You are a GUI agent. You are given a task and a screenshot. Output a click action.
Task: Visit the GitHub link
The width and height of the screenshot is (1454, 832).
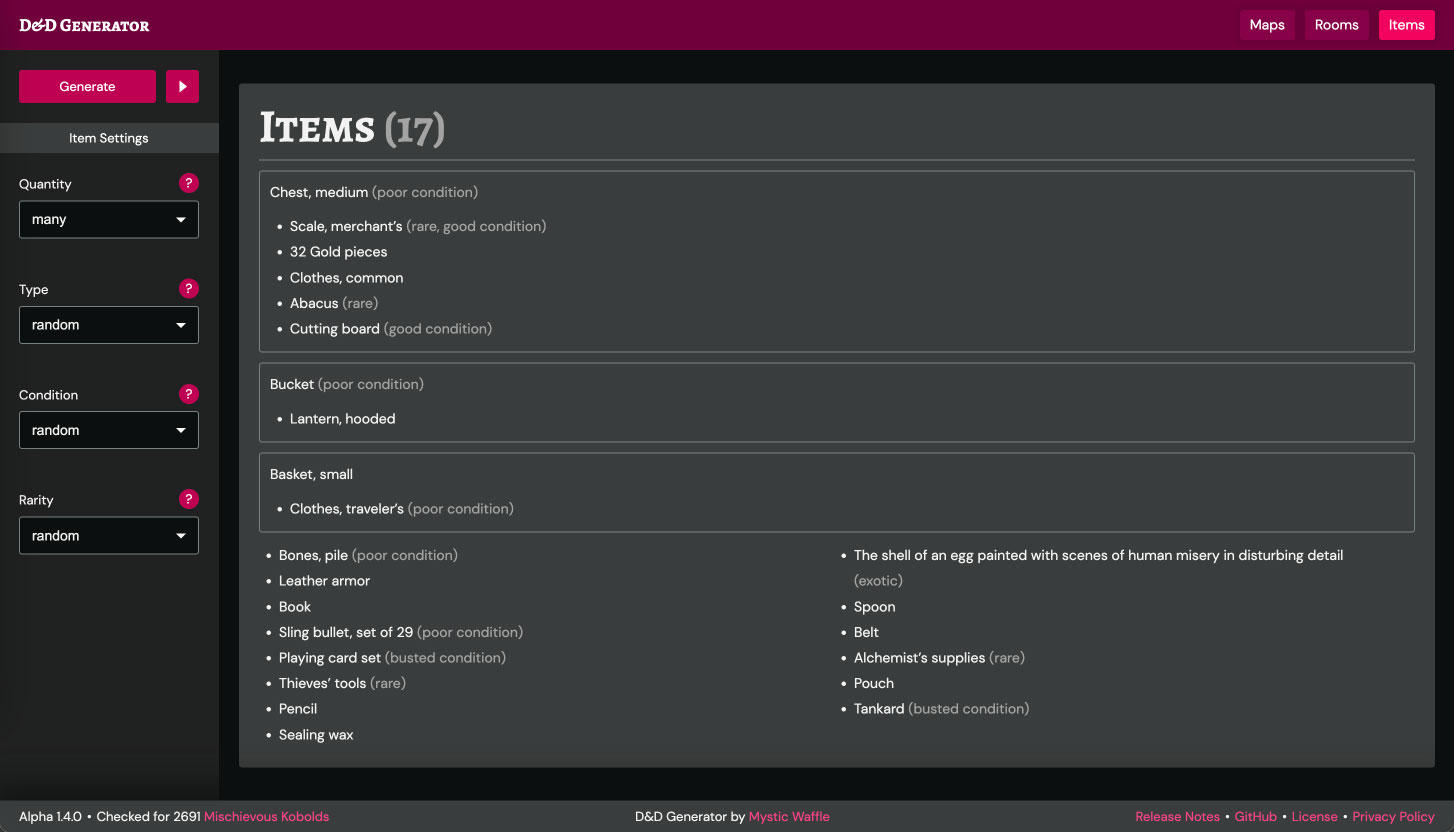[1255, 816]
